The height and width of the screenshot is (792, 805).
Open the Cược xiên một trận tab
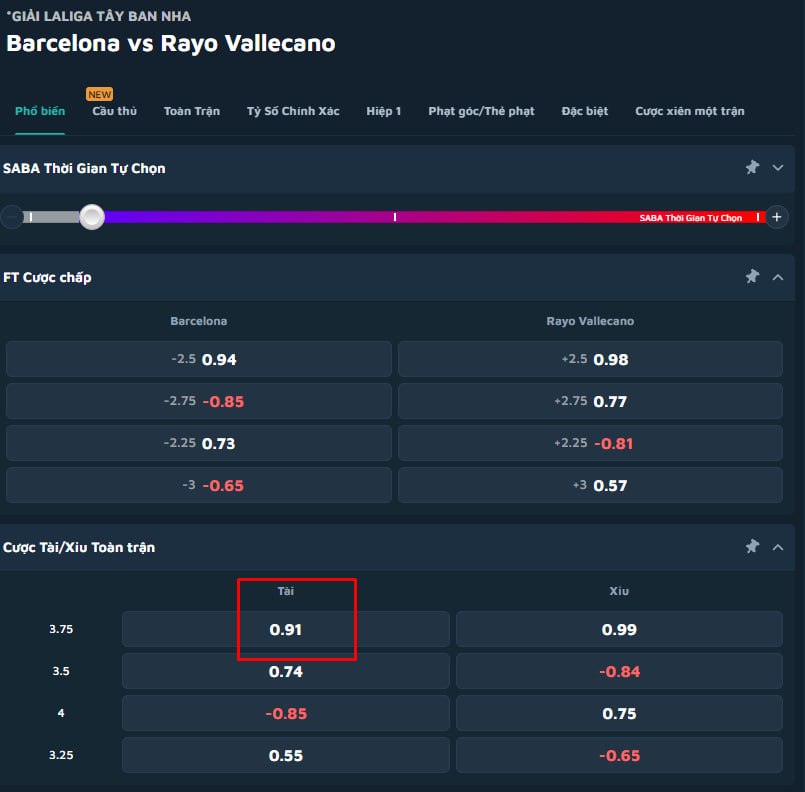[x=689, y=111]
